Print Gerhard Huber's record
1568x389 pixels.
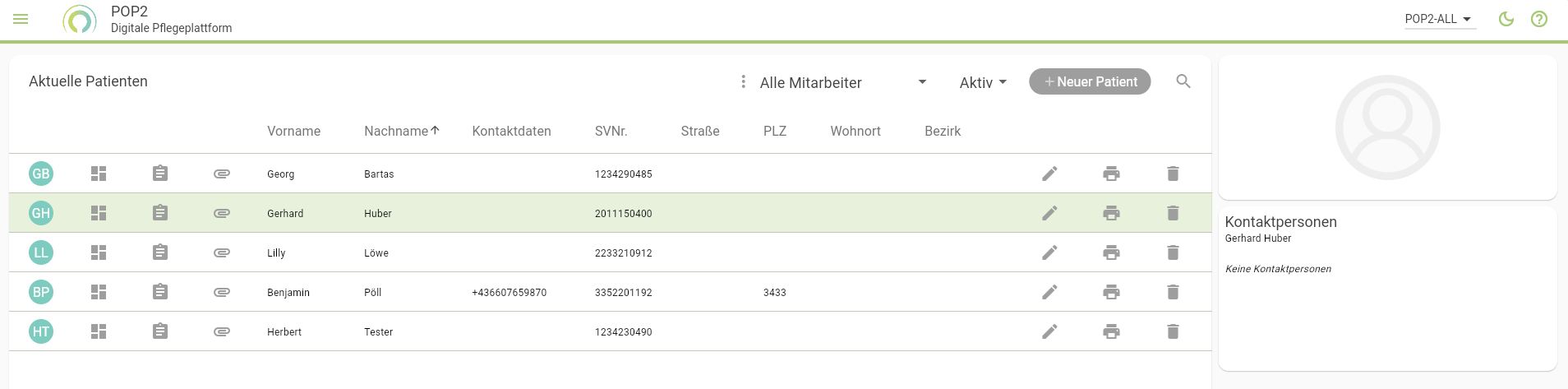coord(1111,213)
